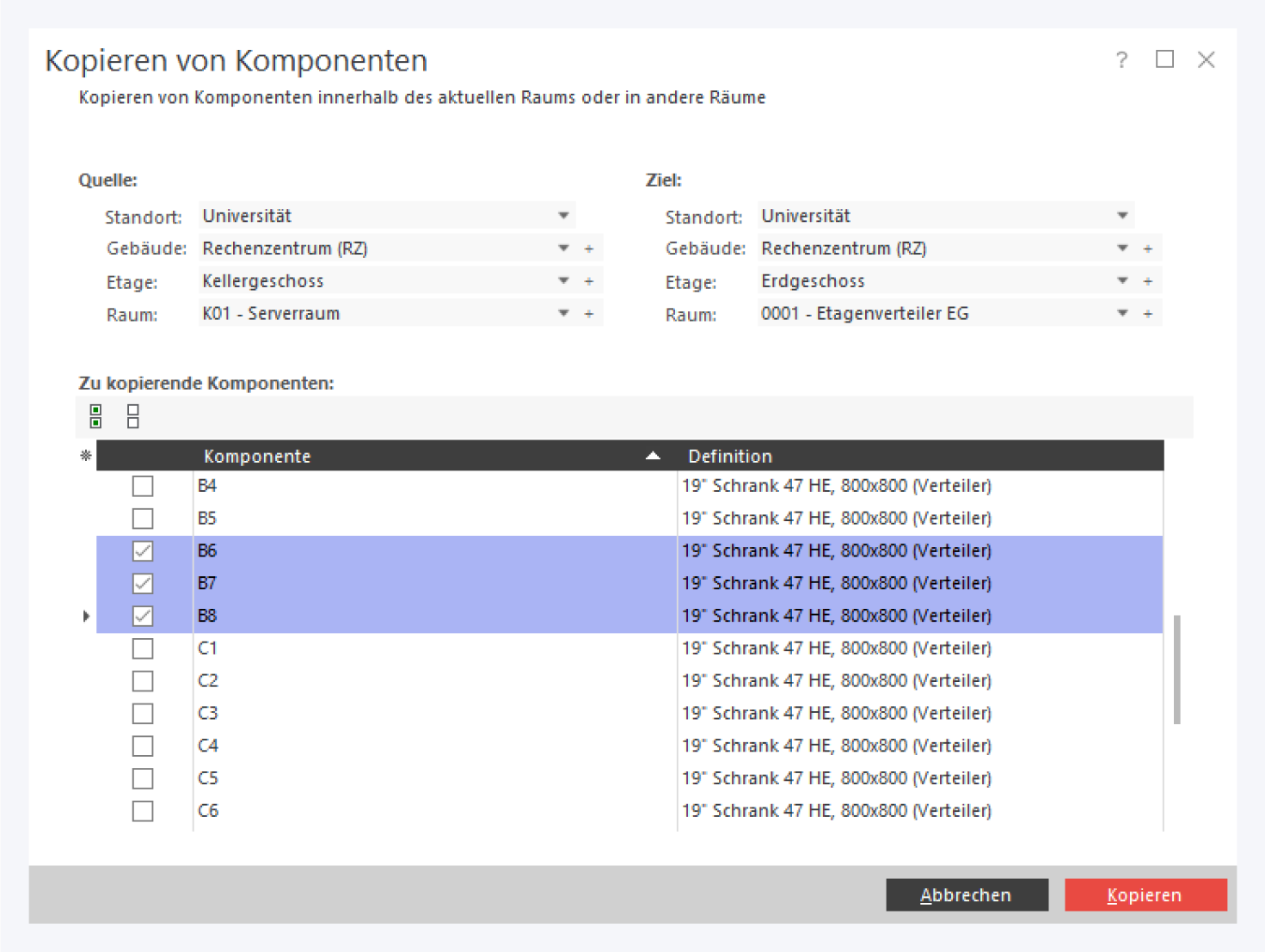Expand the target Etage dropdown
Viewport: 1265px width, 952px height.
[x=1122, y=281]
